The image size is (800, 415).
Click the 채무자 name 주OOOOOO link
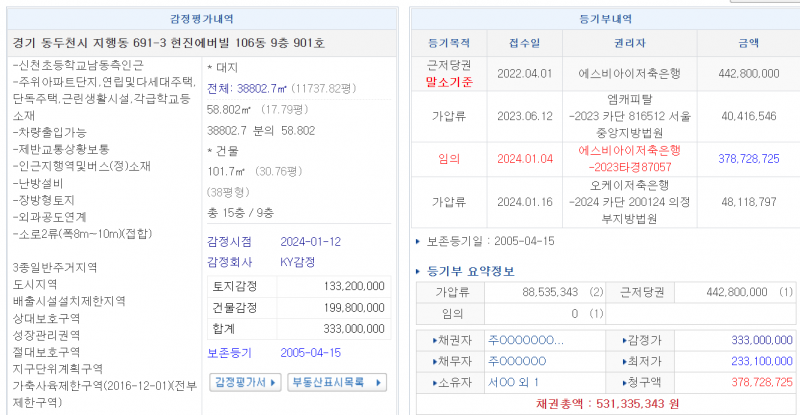pos(520,360)
